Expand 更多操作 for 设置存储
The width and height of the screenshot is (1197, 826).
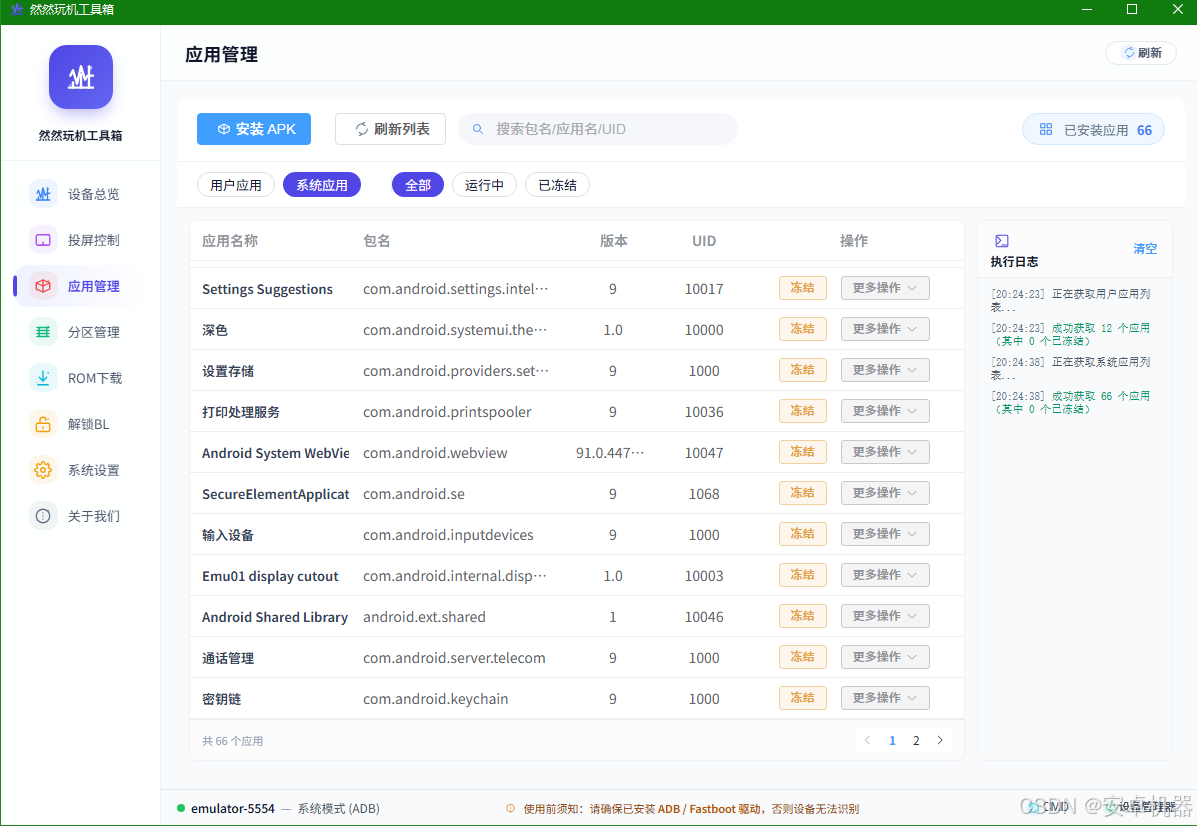(x=885, y=370)
